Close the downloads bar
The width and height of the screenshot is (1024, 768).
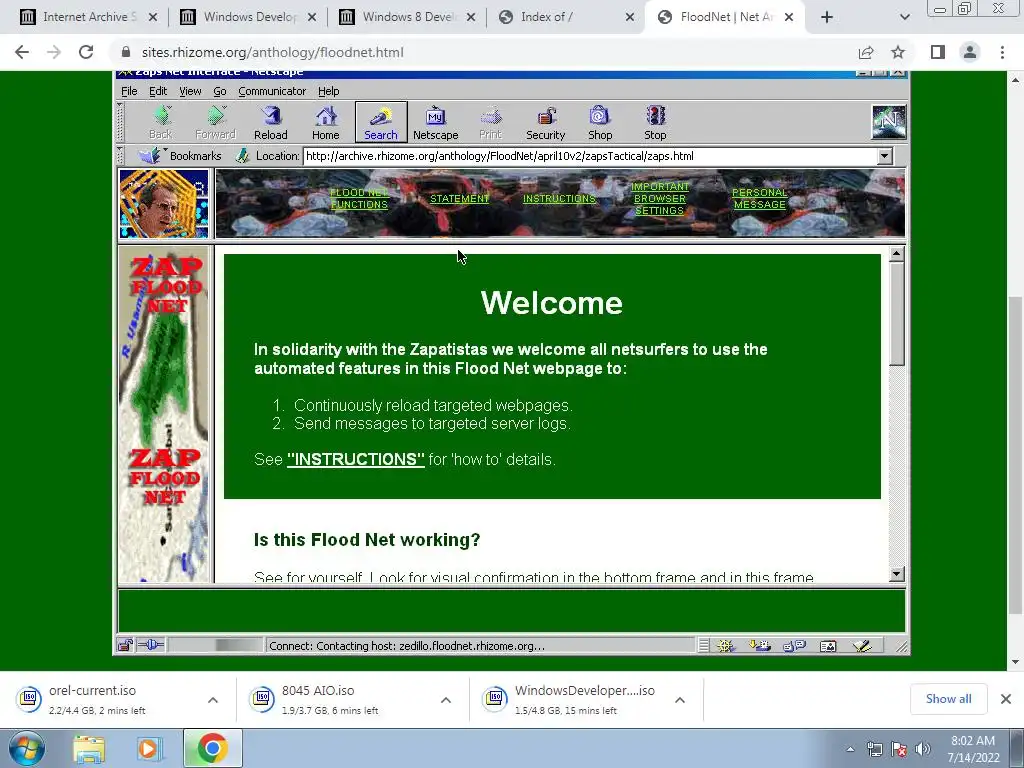(x=1006, y=699)
